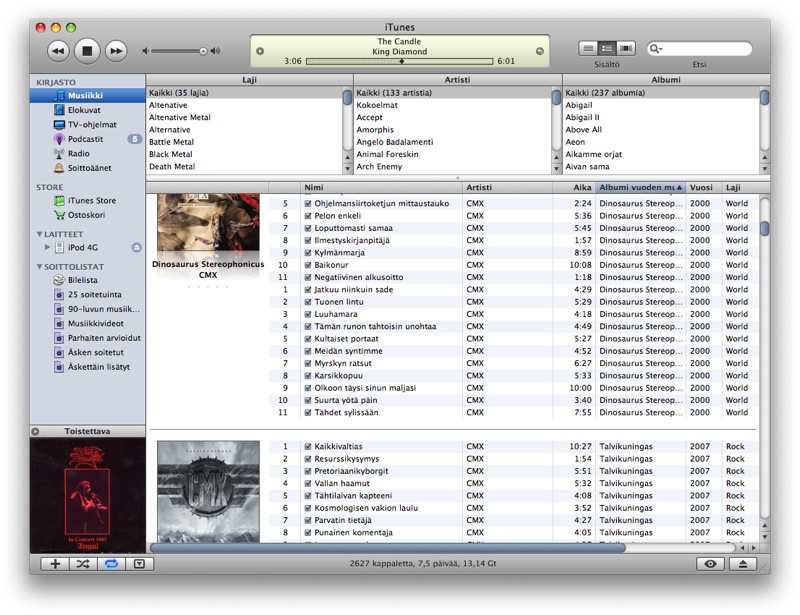
Task: Select Amorphis in the artist browser
Action: pos(453,130)
